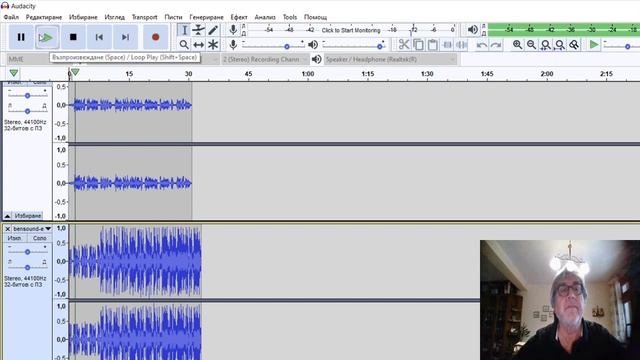Image resolution: width=640 pixels, height=360 pixels.
Task: Start recording with the red Record button
Action: (156, 37)
